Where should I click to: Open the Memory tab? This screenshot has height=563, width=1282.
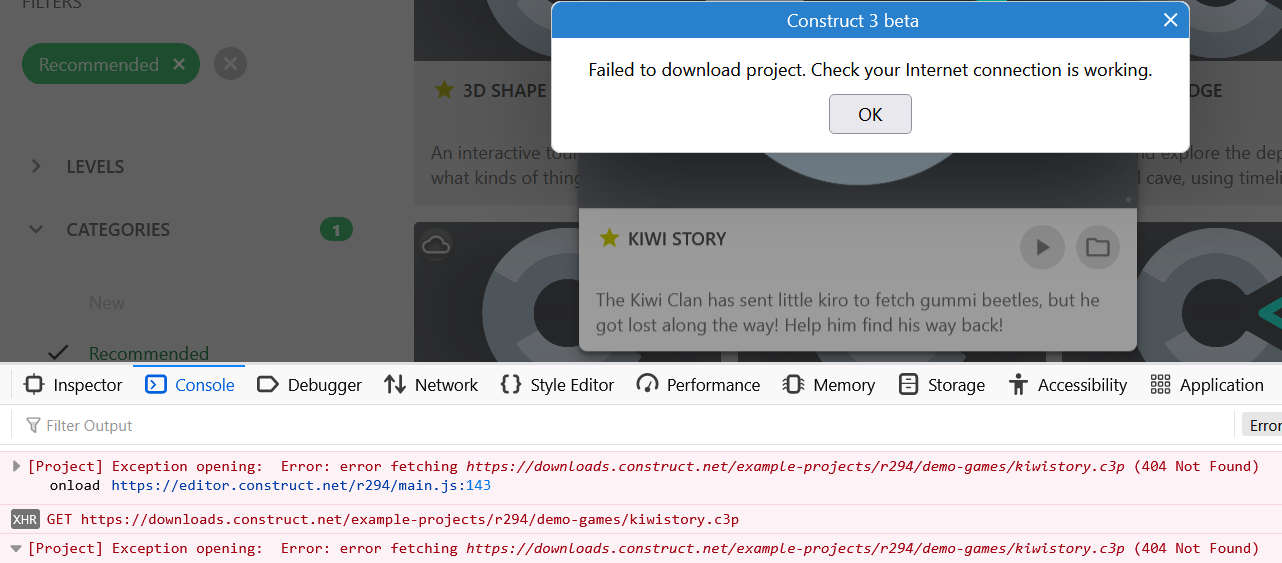point(829,385)
